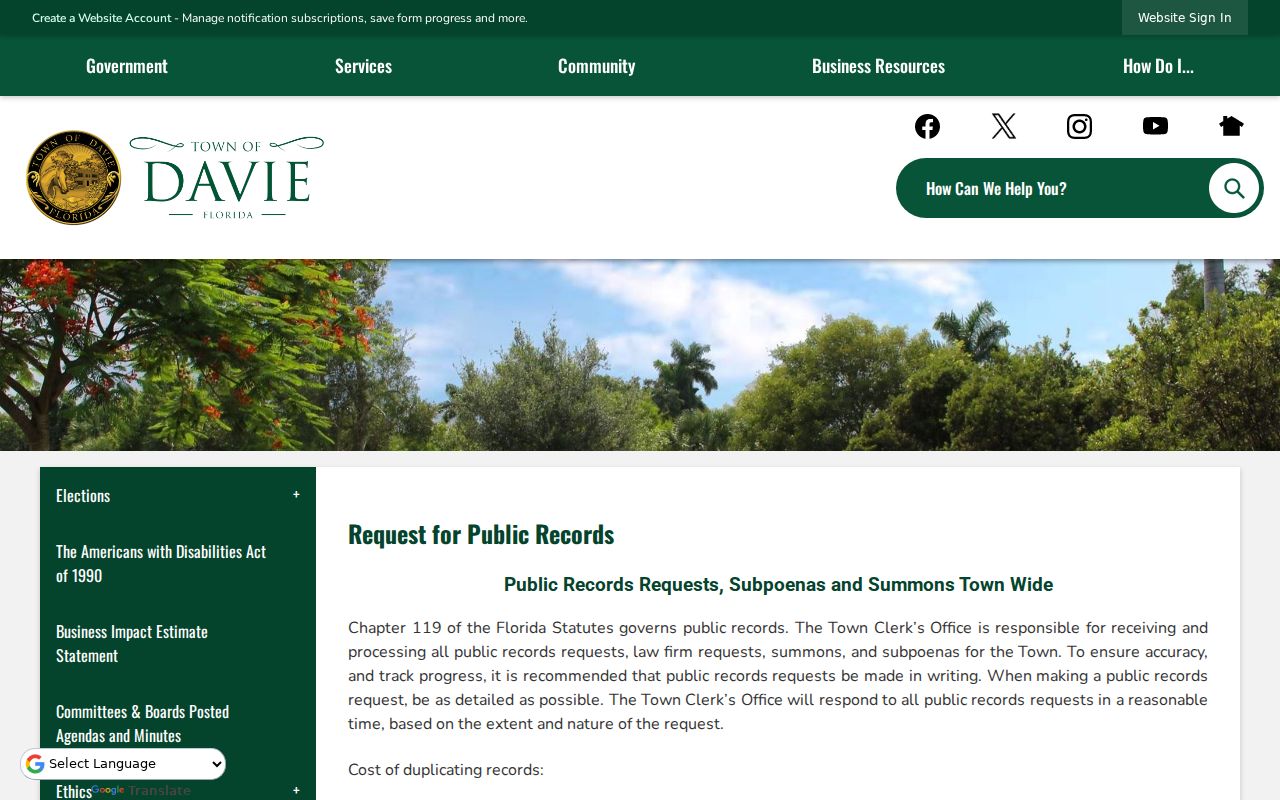Open the Government menu
Image resolution: width=1280 pixels, height=800 pixels.
click(127, 66)
